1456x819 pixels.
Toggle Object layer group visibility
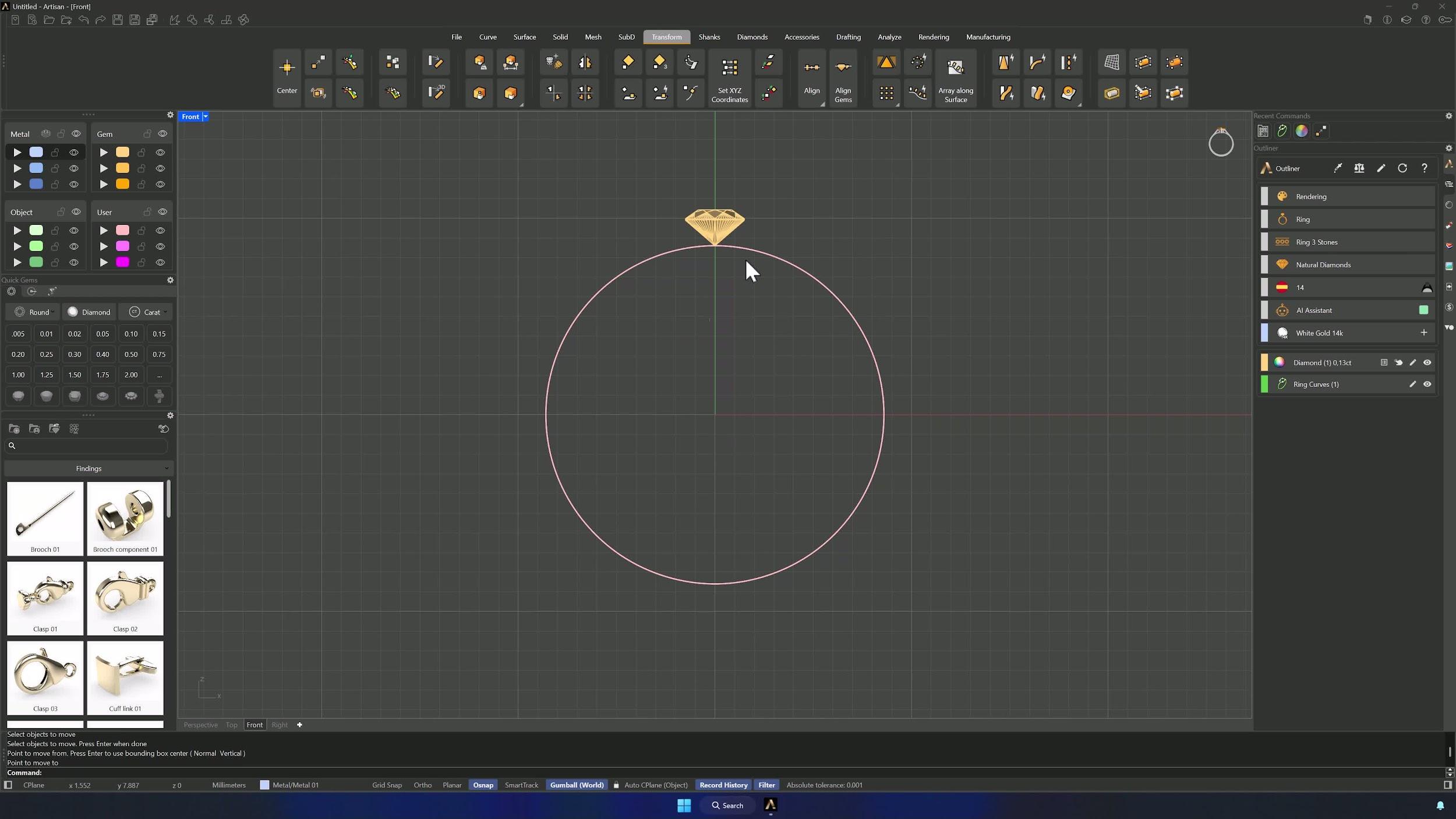pos(76,212)
